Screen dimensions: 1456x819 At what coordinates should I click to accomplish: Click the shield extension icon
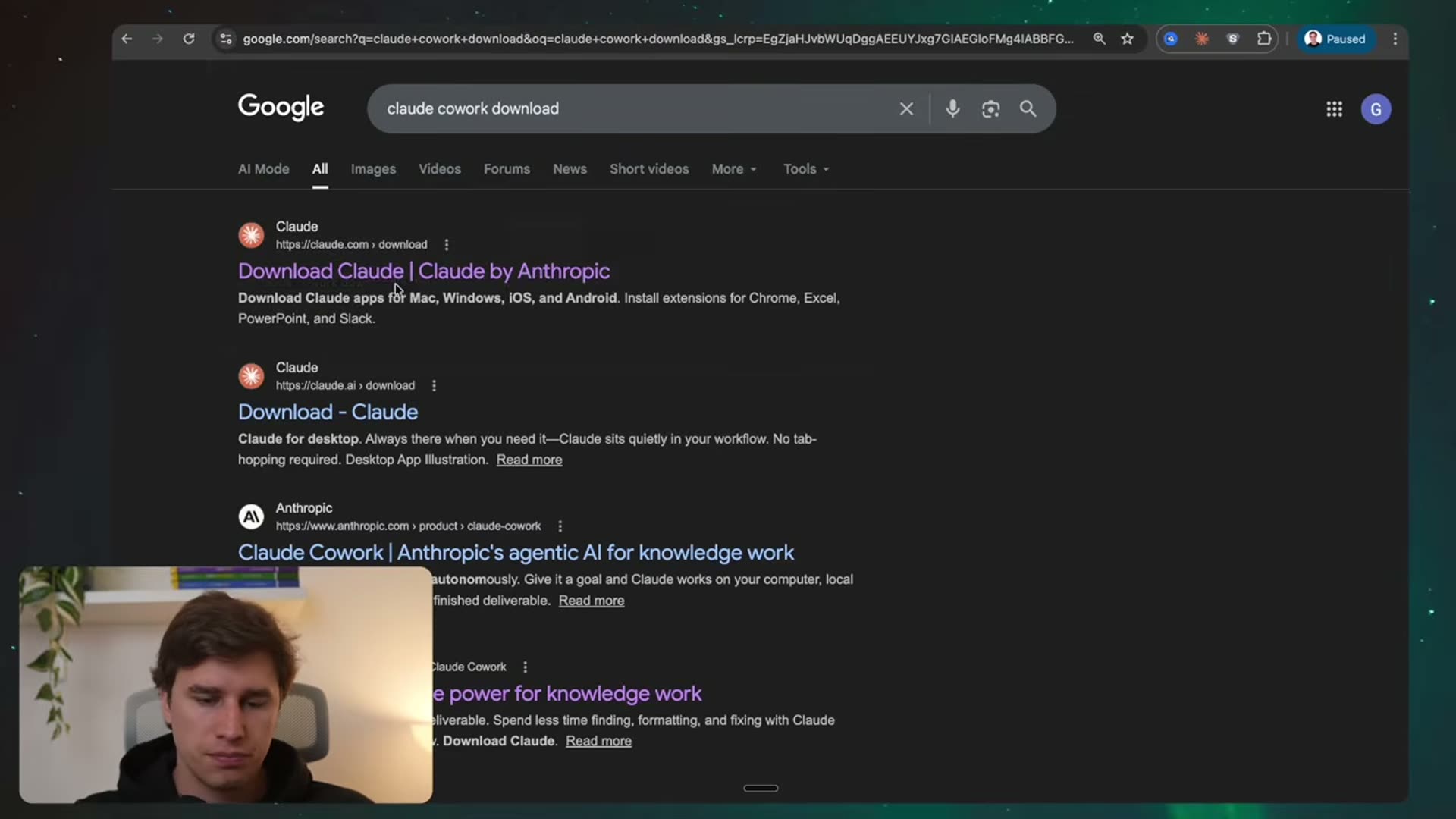(x=1233, y=39)
